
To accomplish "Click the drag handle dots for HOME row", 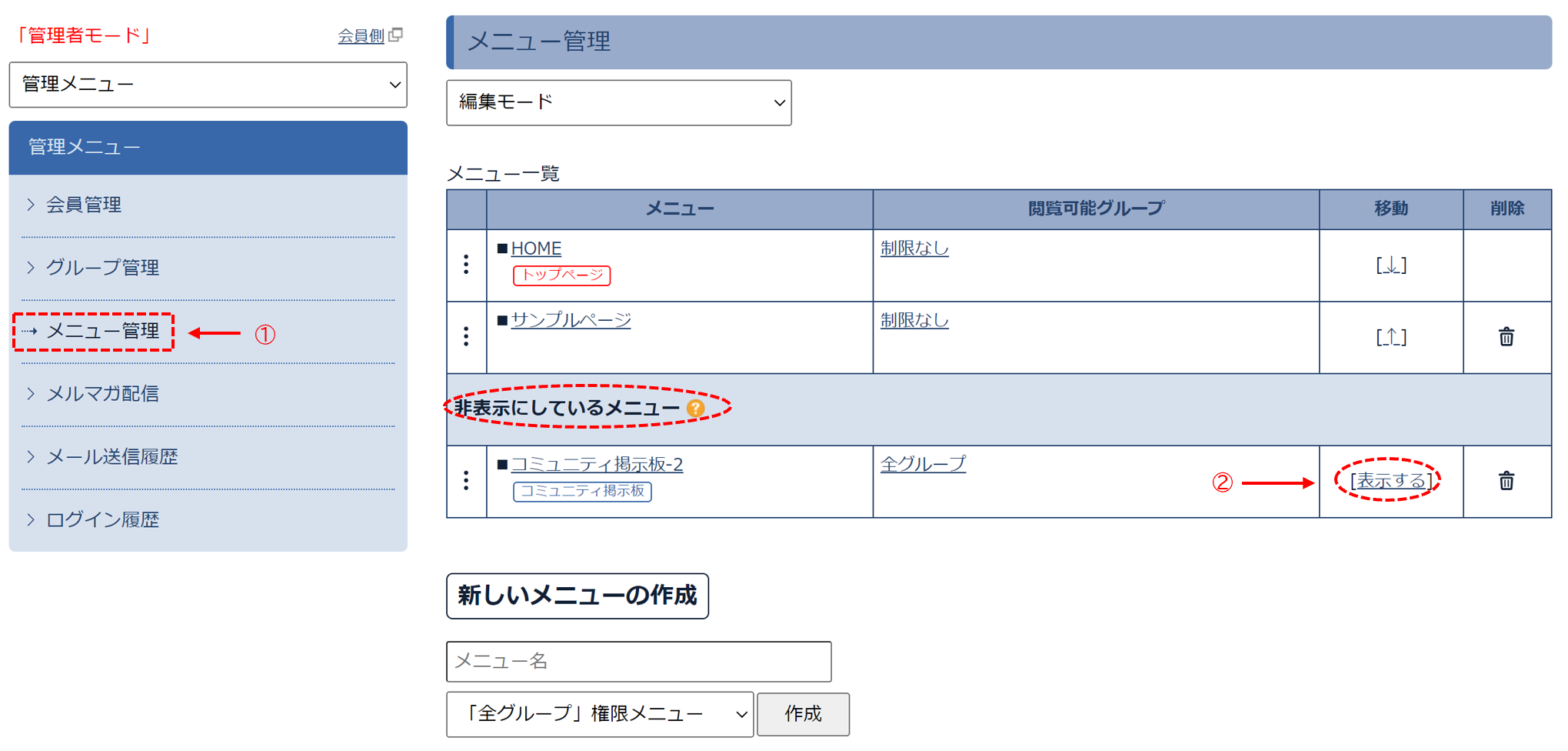I will coord(466,265).
